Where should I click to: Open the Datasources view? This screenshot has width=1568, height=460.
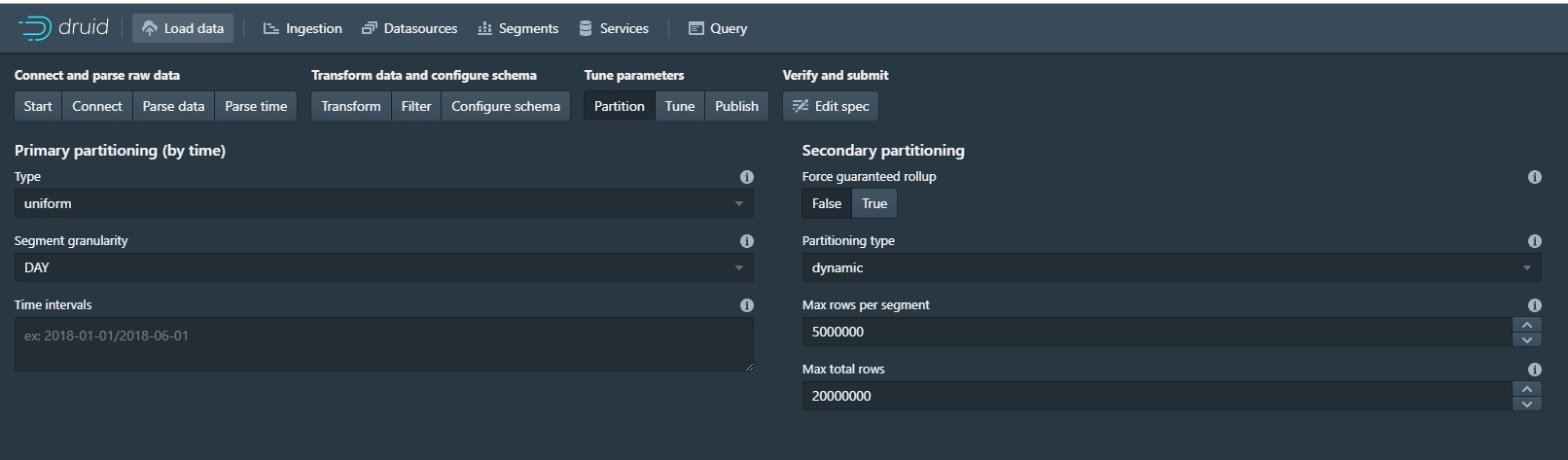tap(410, 28)
